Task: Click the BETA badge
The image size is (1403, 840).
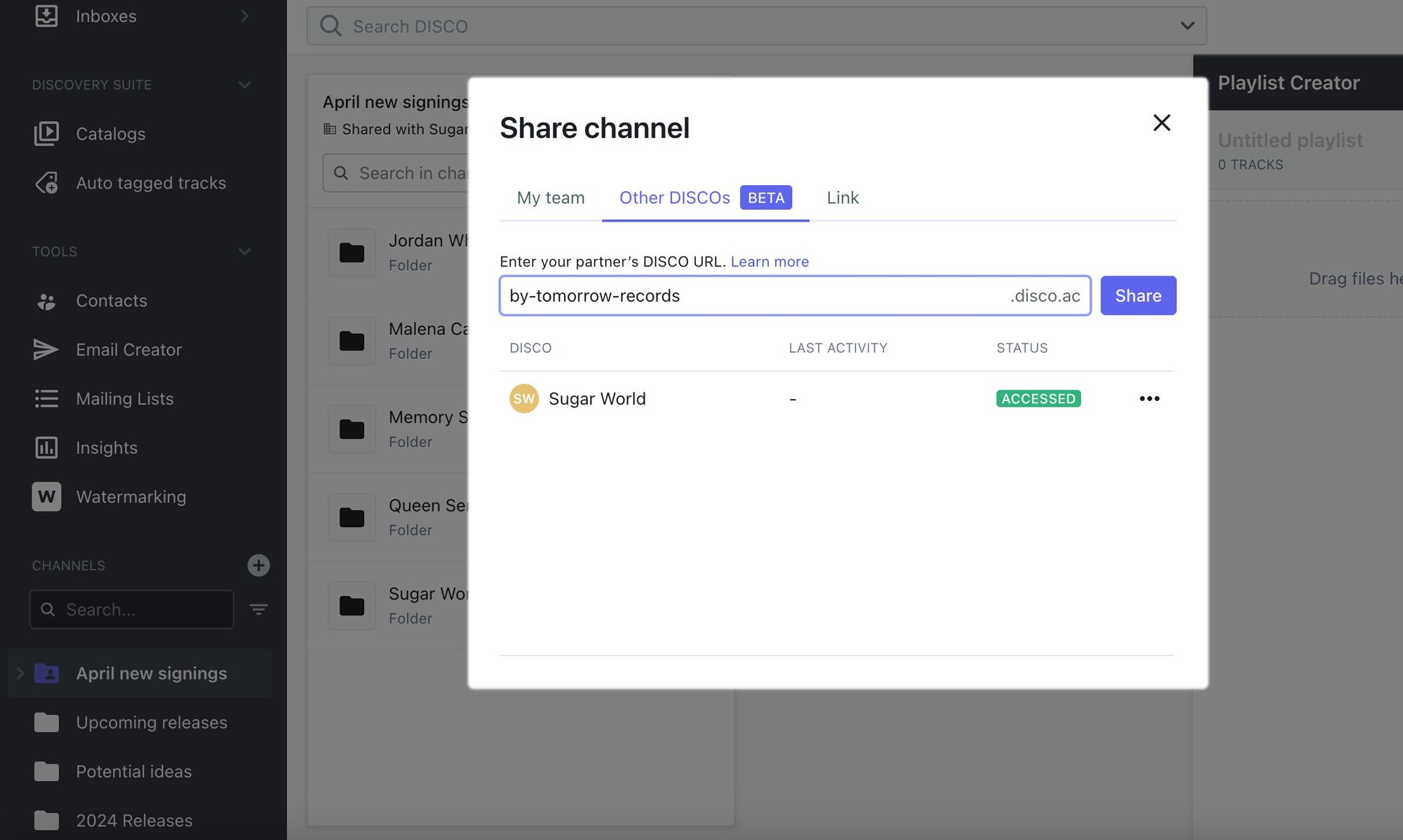Action: (766, 198)
